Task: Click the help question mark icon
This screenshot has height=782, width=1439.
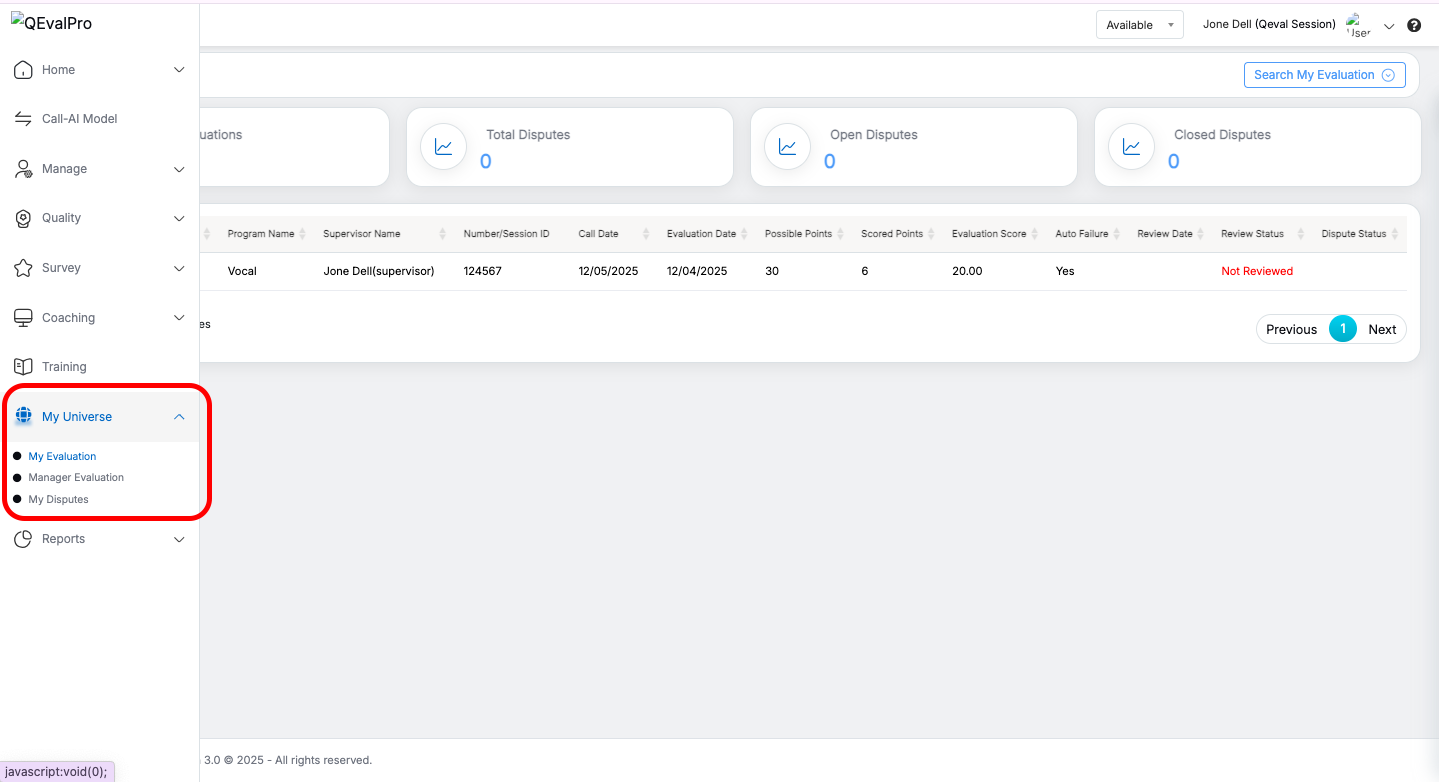Action: click(x=1413, y=26)
